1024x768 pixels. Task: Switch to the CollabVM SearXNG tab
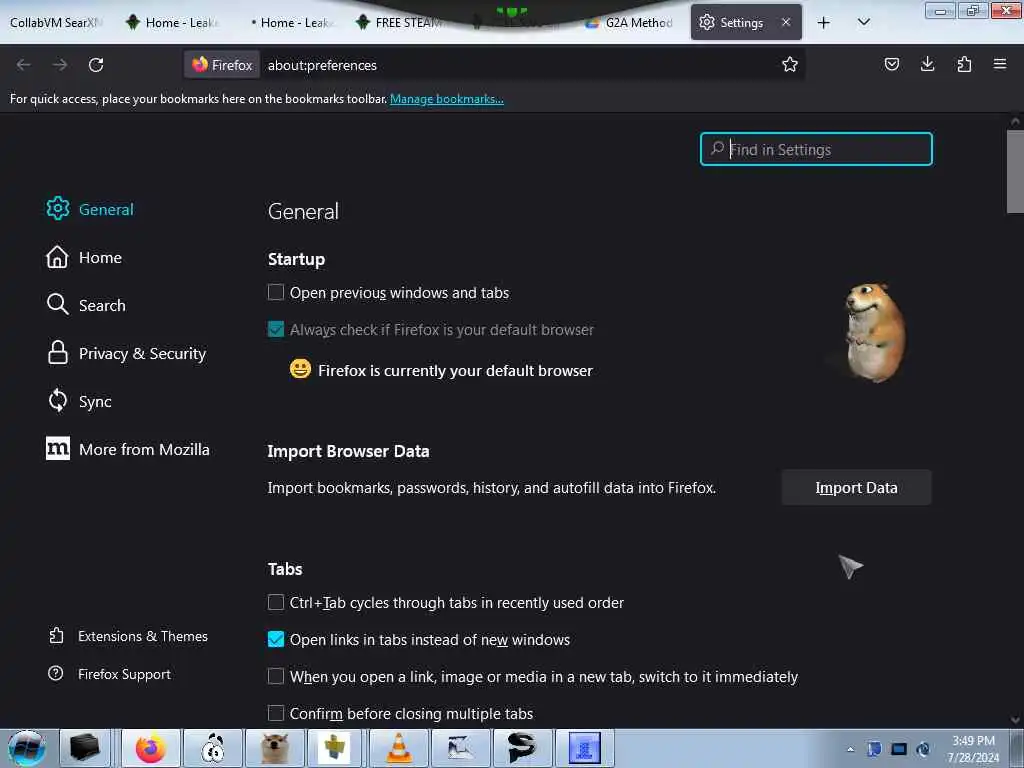(x=56, y=22)
